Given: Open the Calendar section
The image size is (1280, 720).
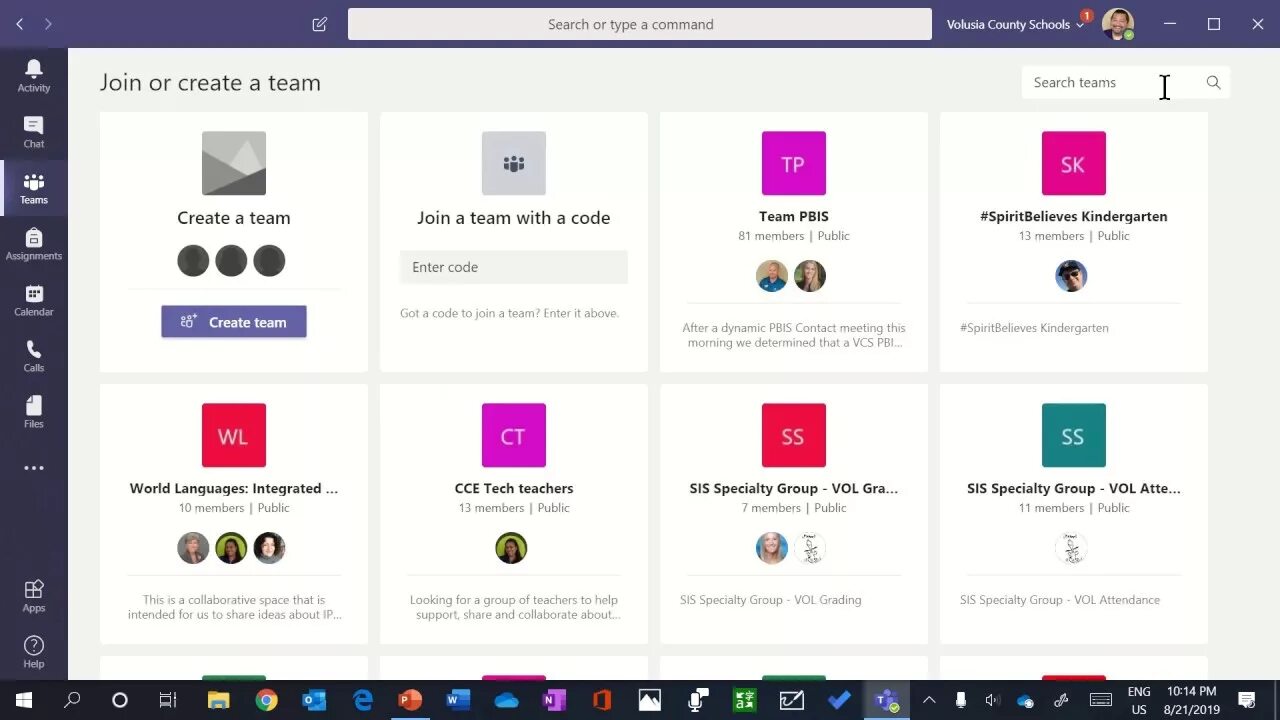Looking at the screenshot, I should [34, 300].
